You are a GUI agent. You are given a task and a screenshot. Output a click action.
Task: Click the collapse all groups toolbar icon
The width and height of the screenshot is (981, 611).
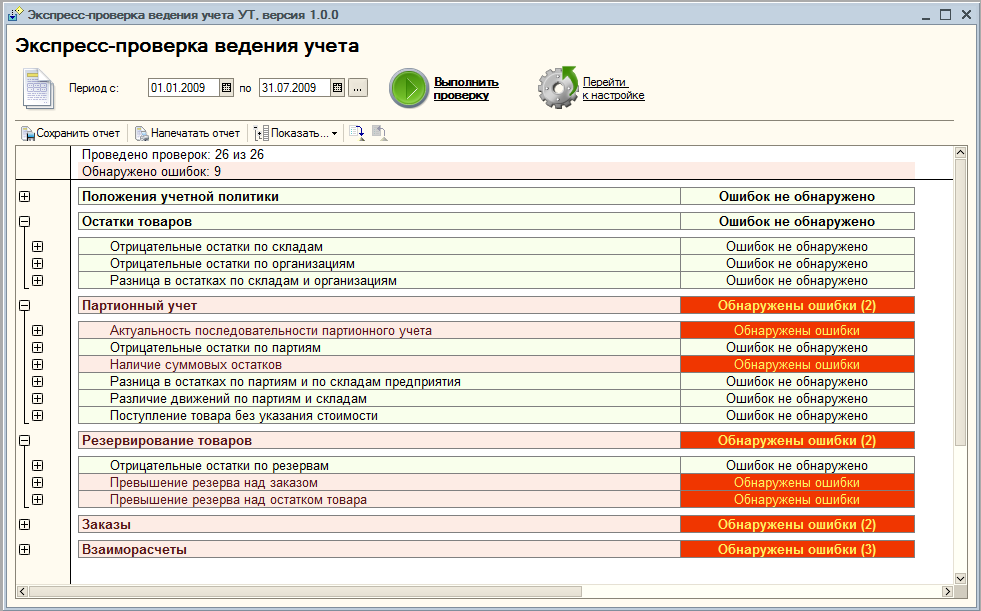(380, 133)
